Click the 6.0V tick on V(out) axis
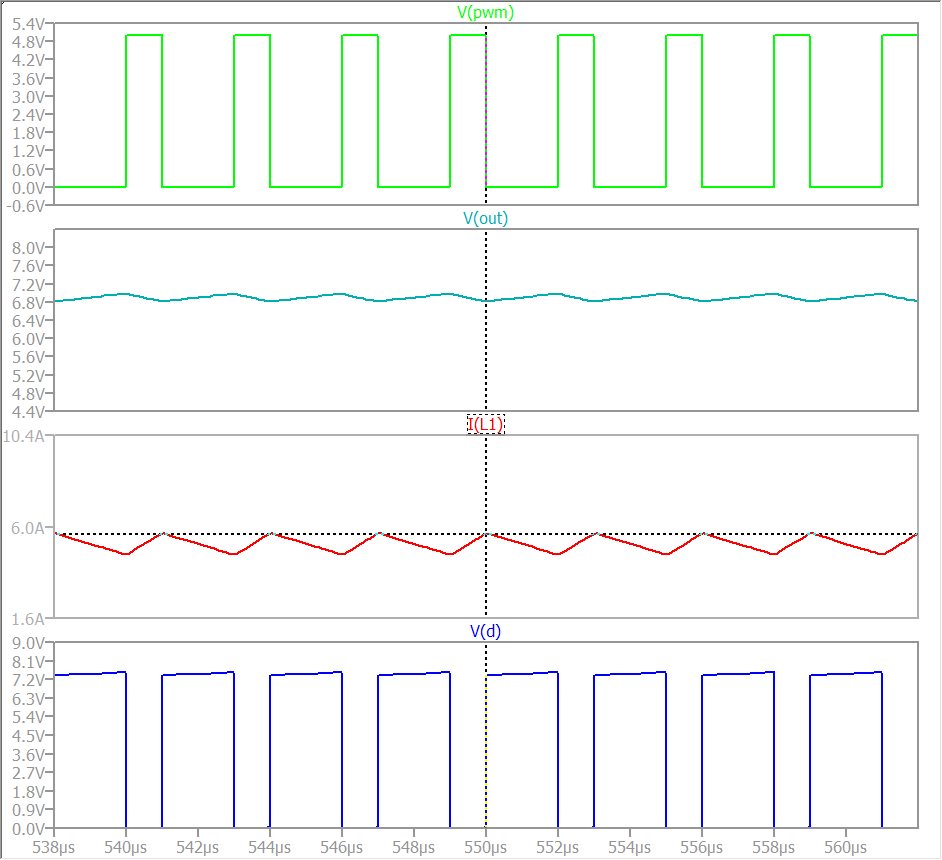Image resolution: width=942 pixels, height=860 pixels. click(x=28, y=339)
